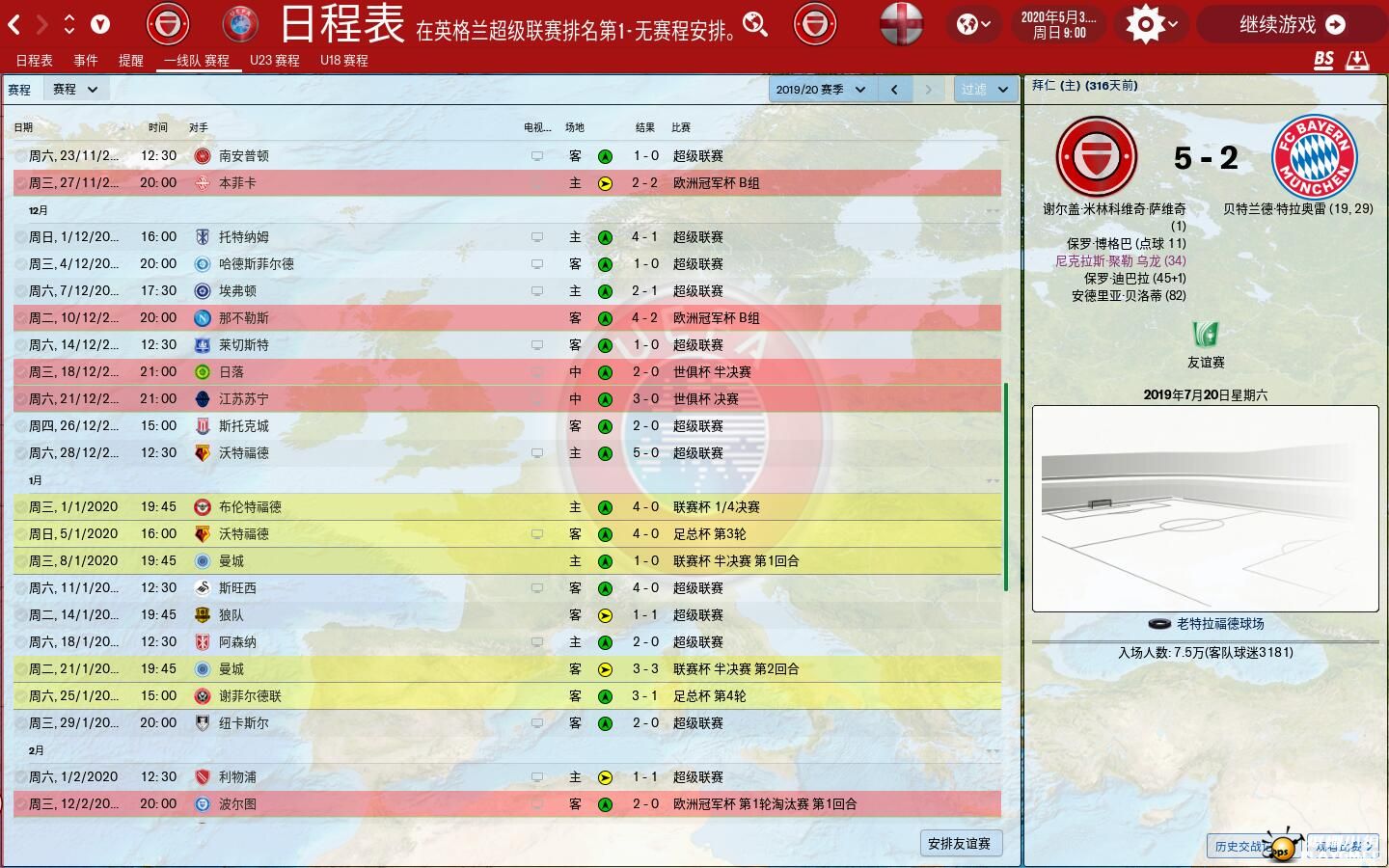Toggle the tick circle on 阿森纳 row

(x=21, y=641)
